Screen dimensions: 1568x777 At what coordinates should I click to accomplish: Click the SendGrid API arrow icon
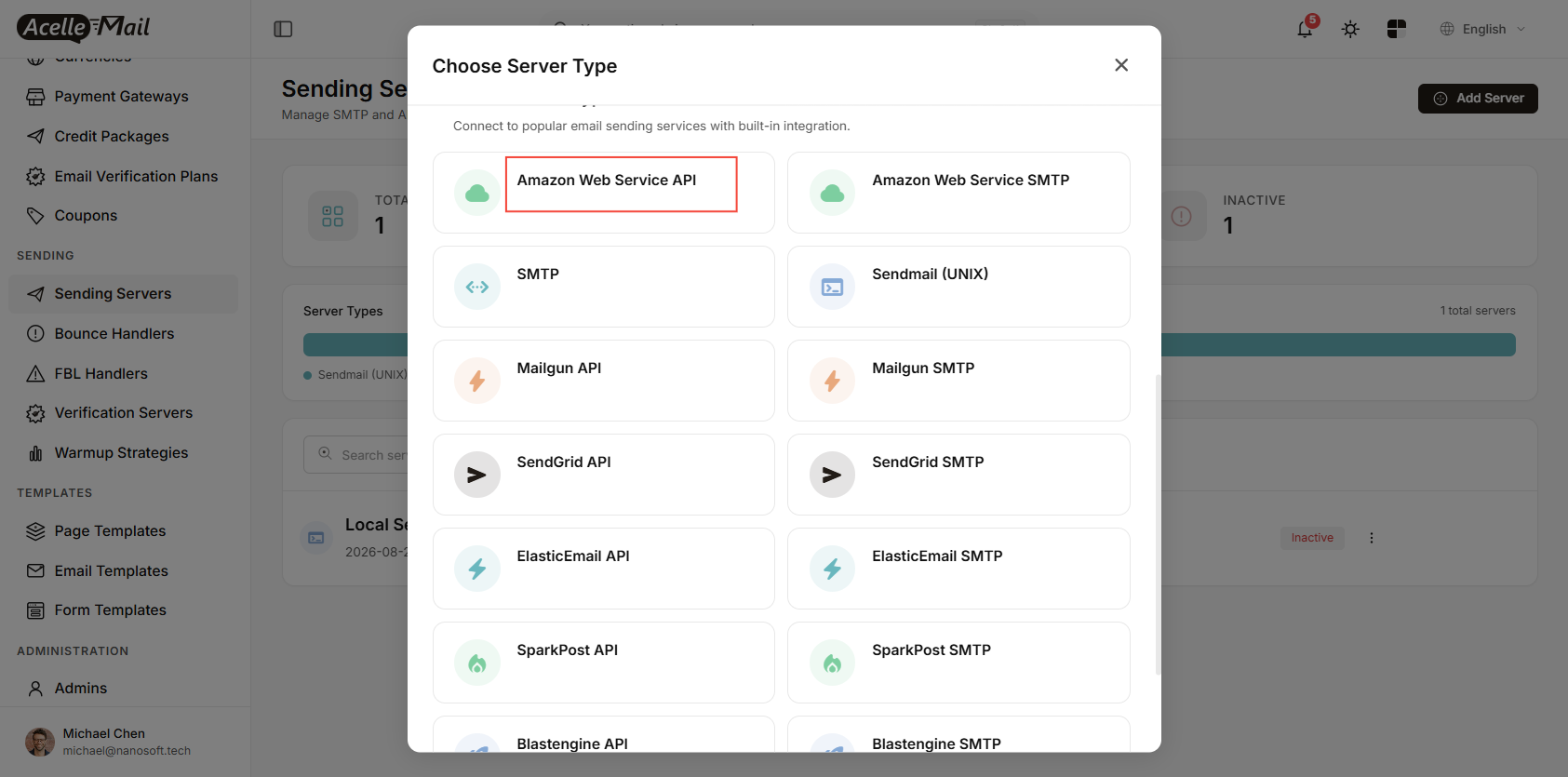(x=477, y=475)
